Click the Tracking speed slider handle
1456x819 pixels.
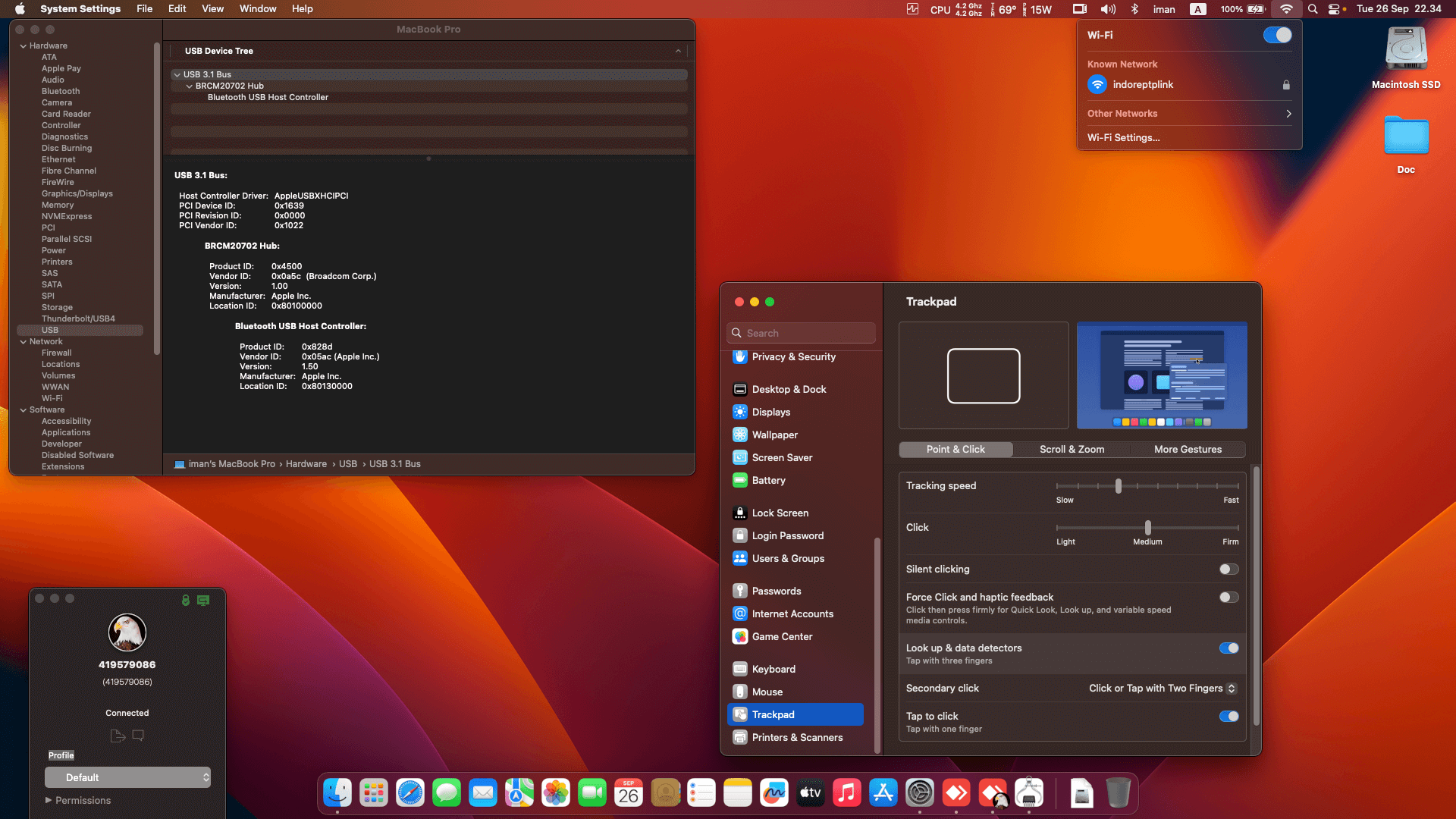(1119, 486)
